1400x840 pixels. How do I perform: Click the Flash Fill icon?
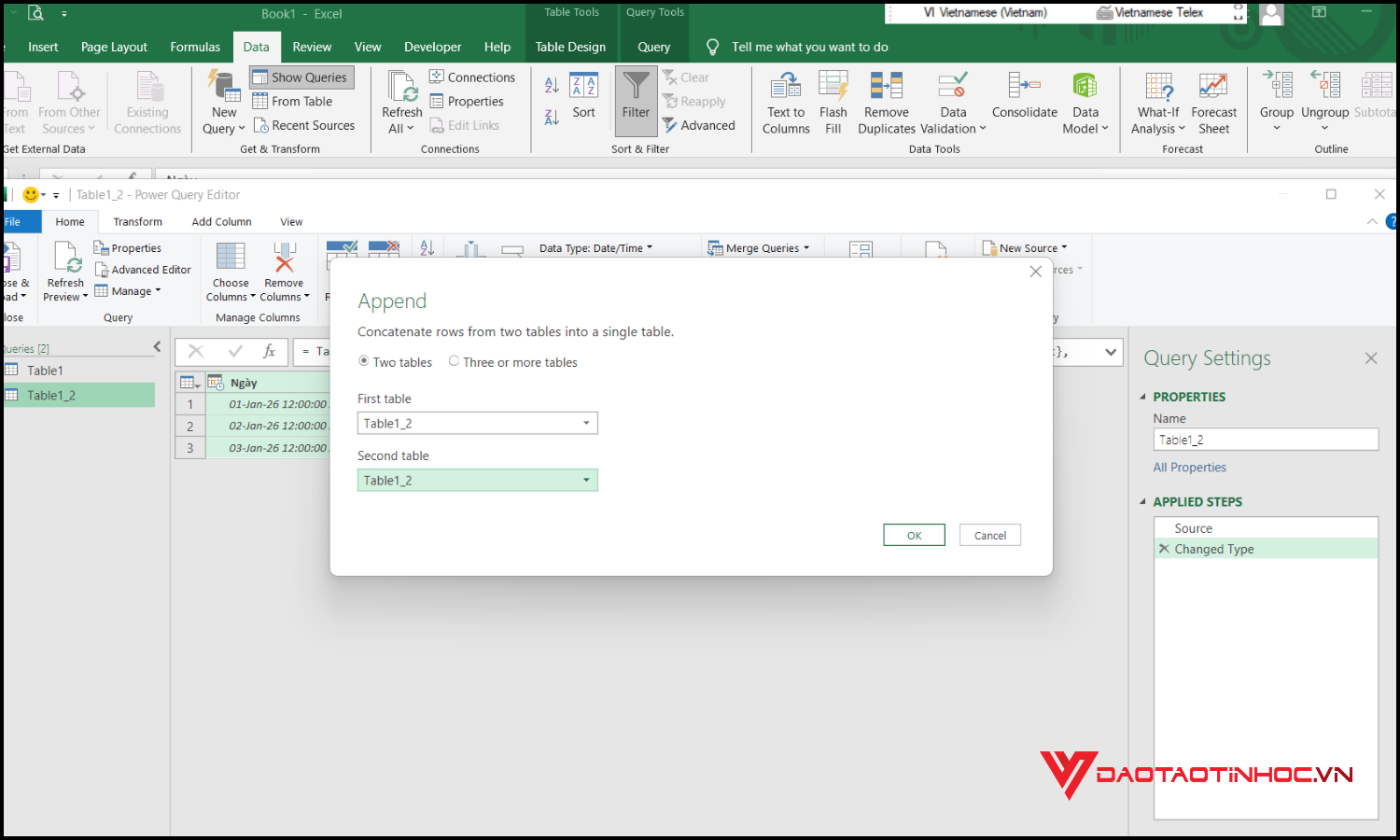click(833, 101)
